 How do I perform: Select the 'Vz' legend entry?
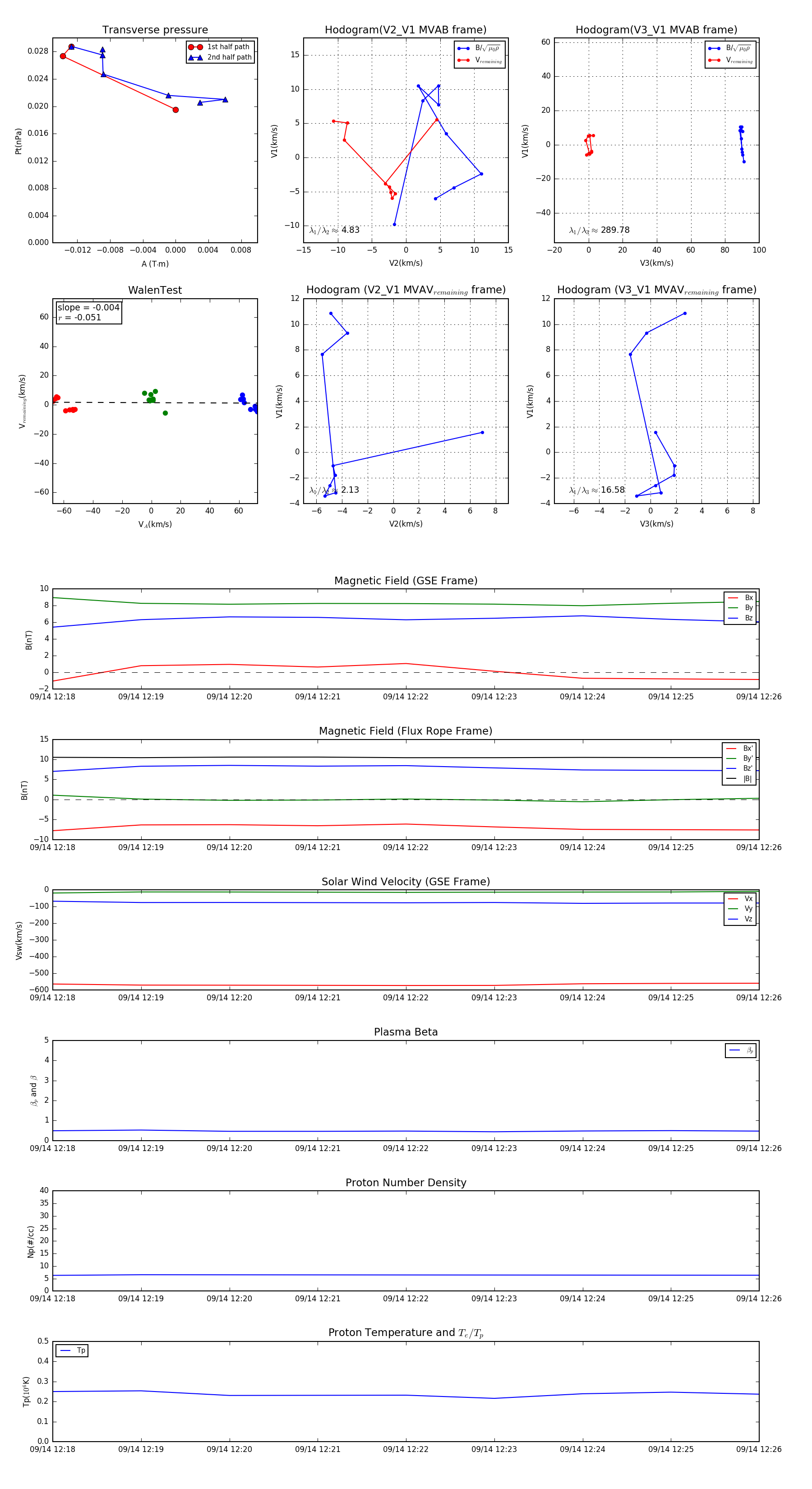[740, 919]
